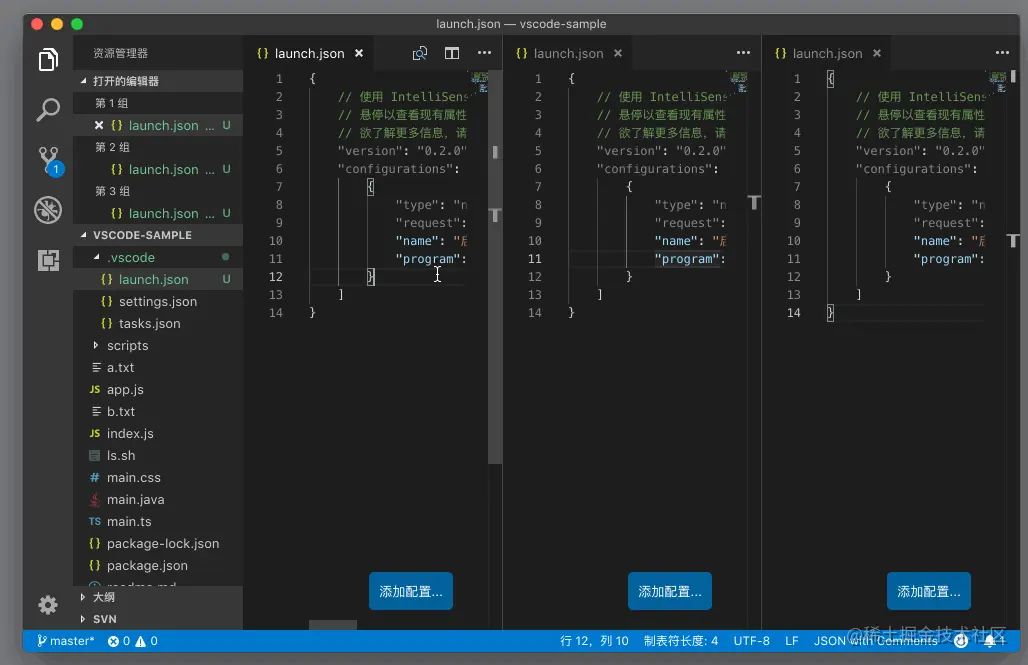Open the Extensions view in activity bar
The width and height of the screenshot is (1028, 665).
(48, 260)
